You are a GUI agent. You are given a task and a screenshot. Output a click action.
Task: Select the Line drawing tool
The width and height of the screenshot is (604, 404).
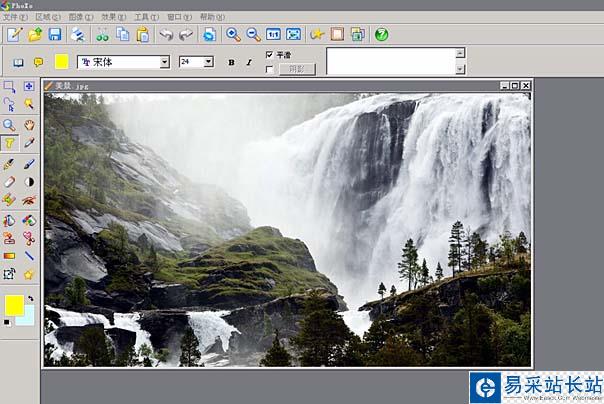29,256
